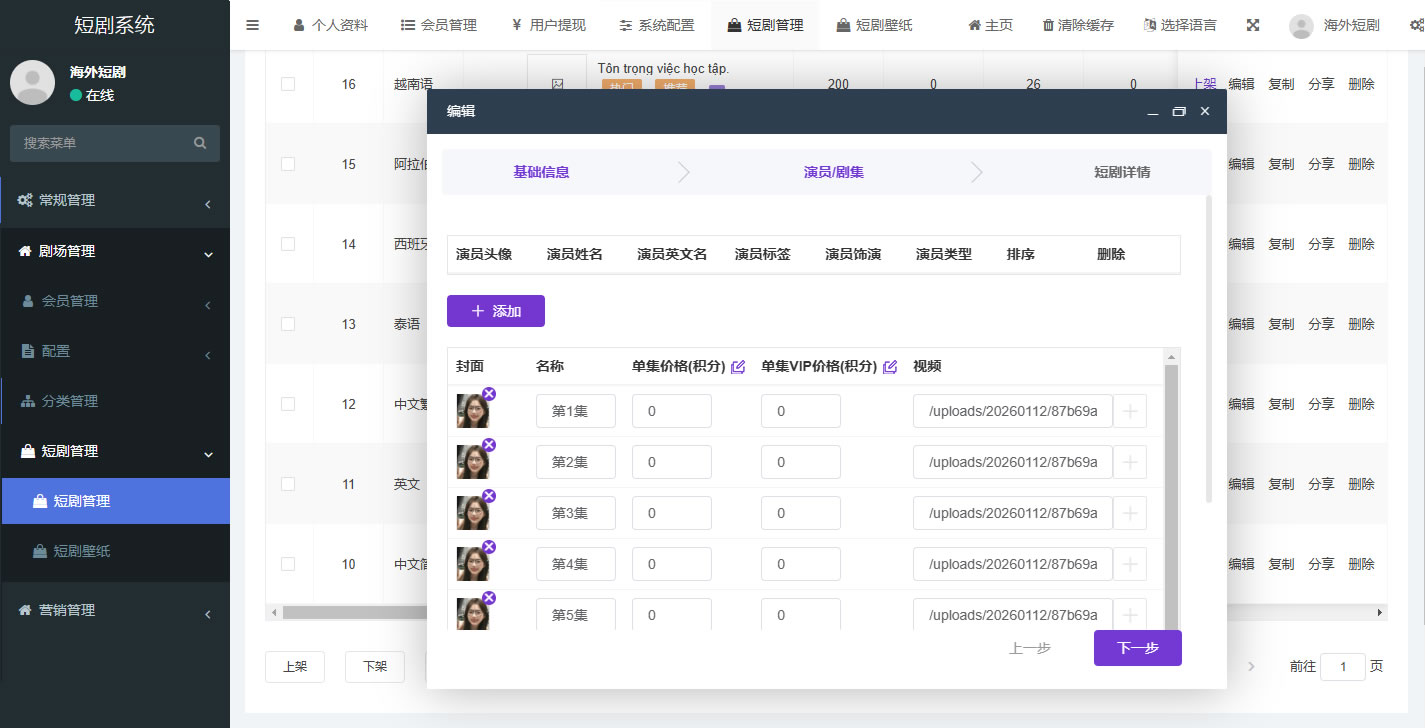Expand 常规管理 sidebar menu
Image resolution: width=1425 pixels, height=728 pixels.
[115, 200]
